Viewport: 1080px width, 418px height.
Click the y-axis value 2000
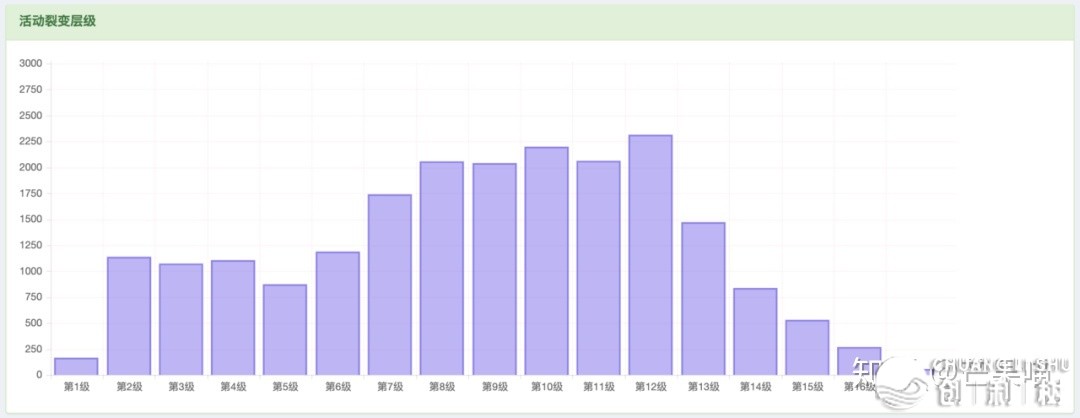(32, 167)
